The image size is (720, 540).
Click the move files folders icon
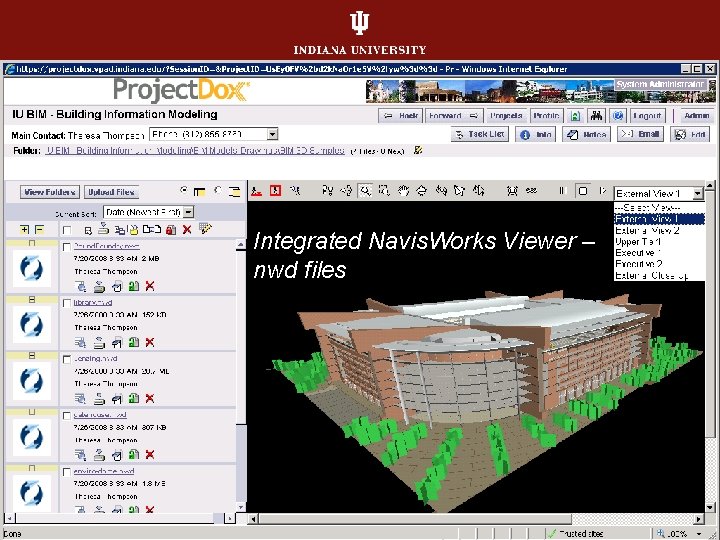(x=152, y=229)
